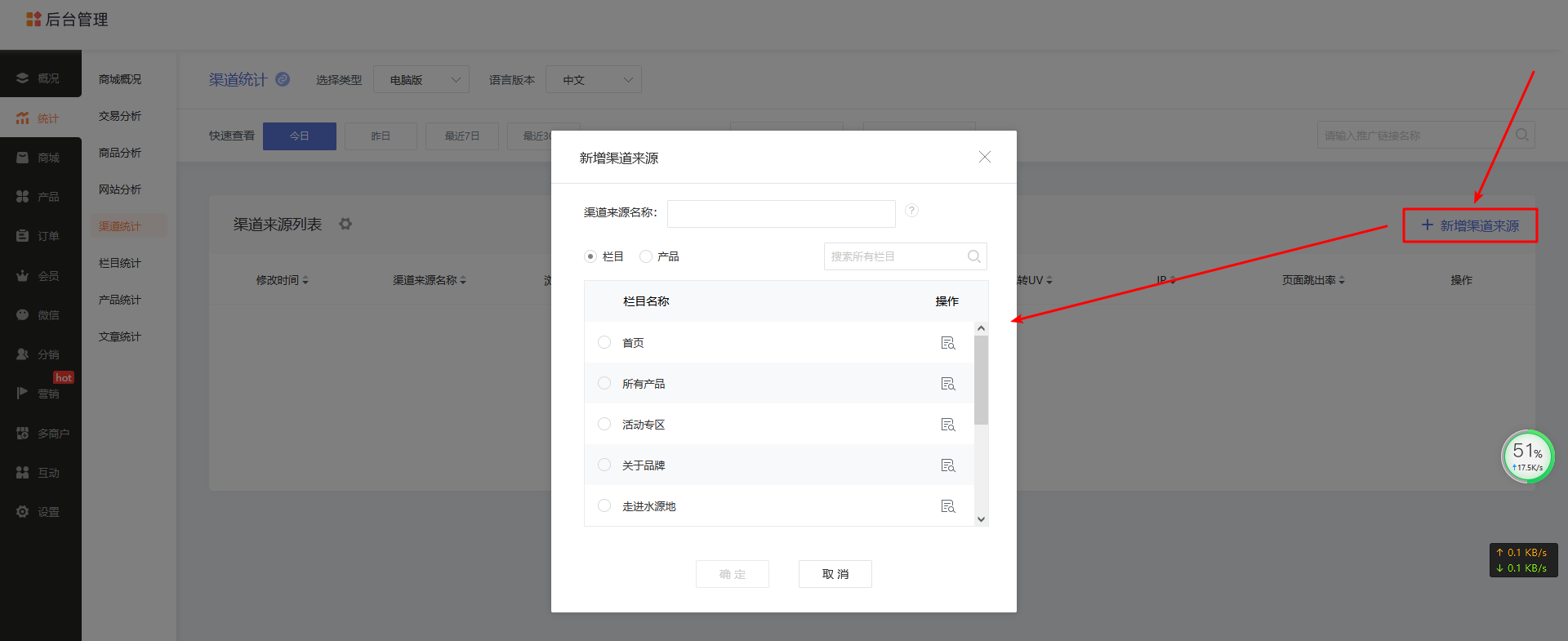
Task: Click the 确定 button in dialog
Action: click(733, 574)
